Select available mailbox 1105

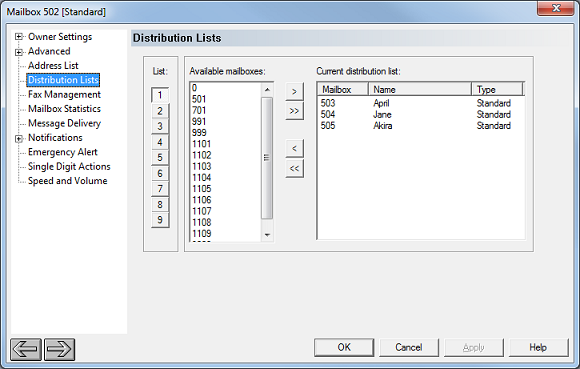click(x=226, y=189)
